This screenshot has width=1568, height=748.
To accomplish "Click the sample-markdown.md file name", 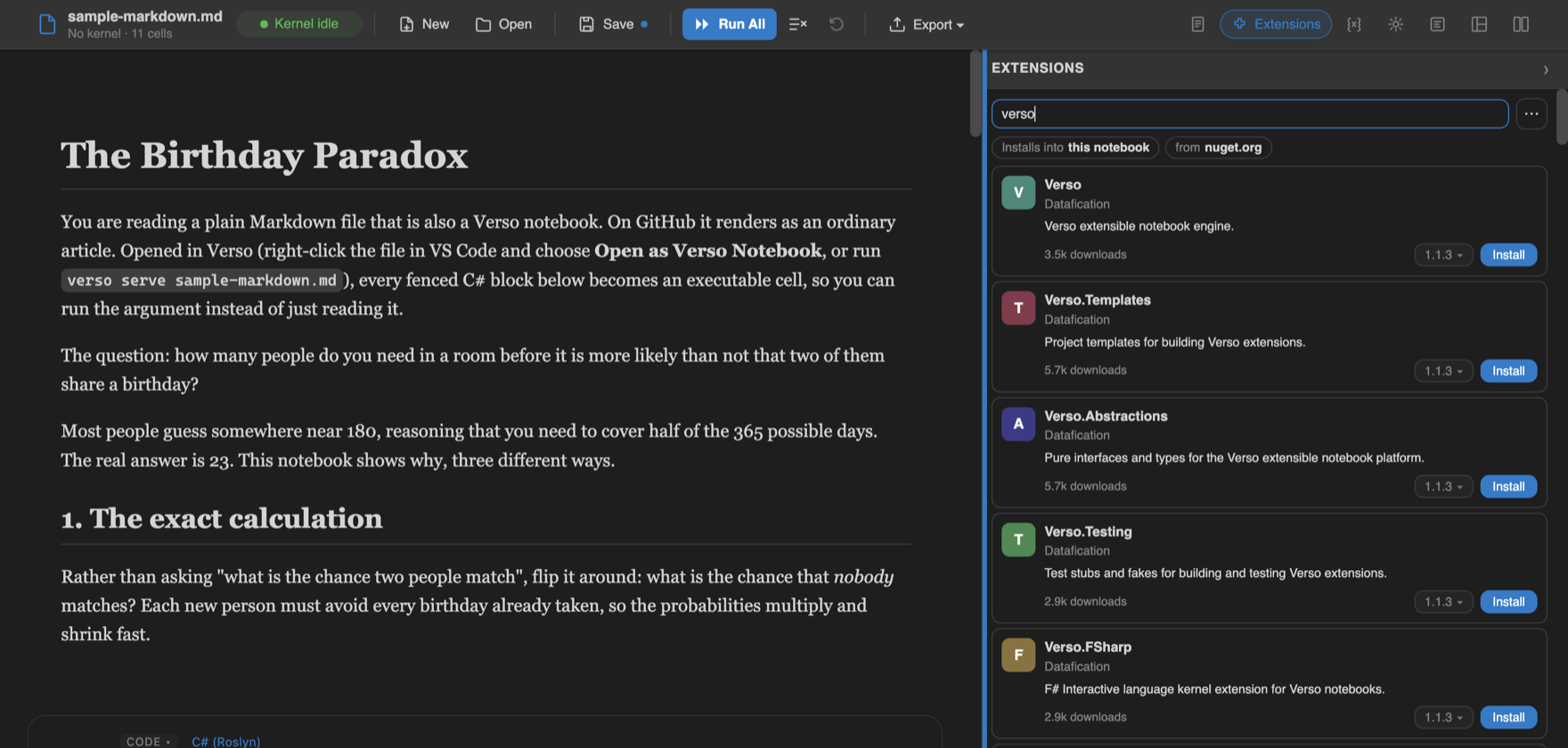I will tap(145, 16).
